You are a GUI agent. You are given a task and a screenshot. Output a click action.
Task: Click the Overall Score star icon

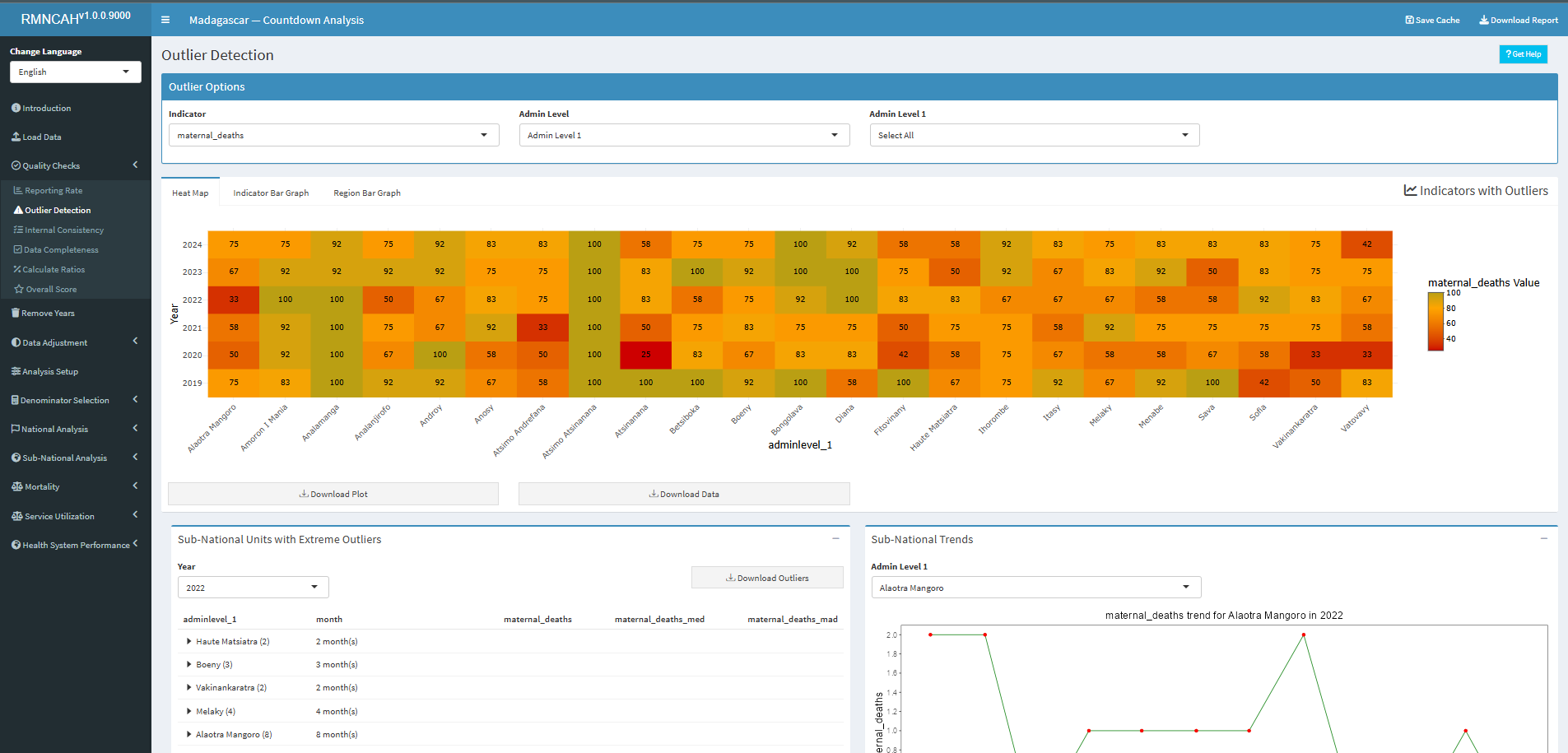18,289
